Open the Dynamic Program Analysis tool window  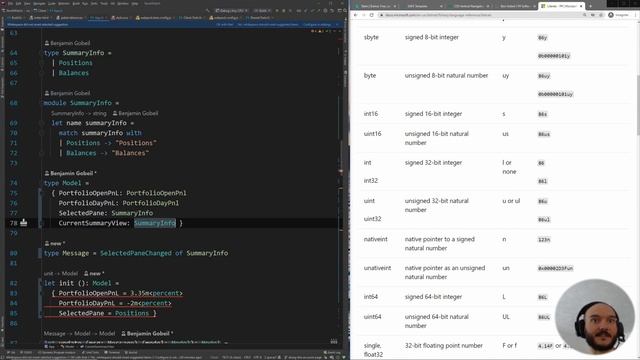pyautogui.click(x=57, y=352)
